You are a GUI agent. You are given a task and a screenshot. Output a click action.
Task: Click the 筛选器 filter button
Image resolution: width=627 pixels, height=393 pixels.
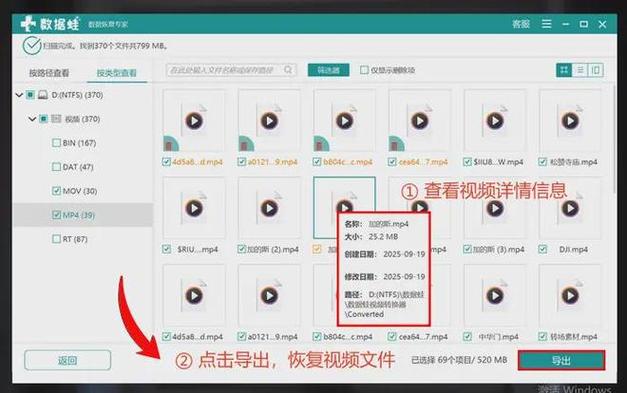tap(328, 70)
